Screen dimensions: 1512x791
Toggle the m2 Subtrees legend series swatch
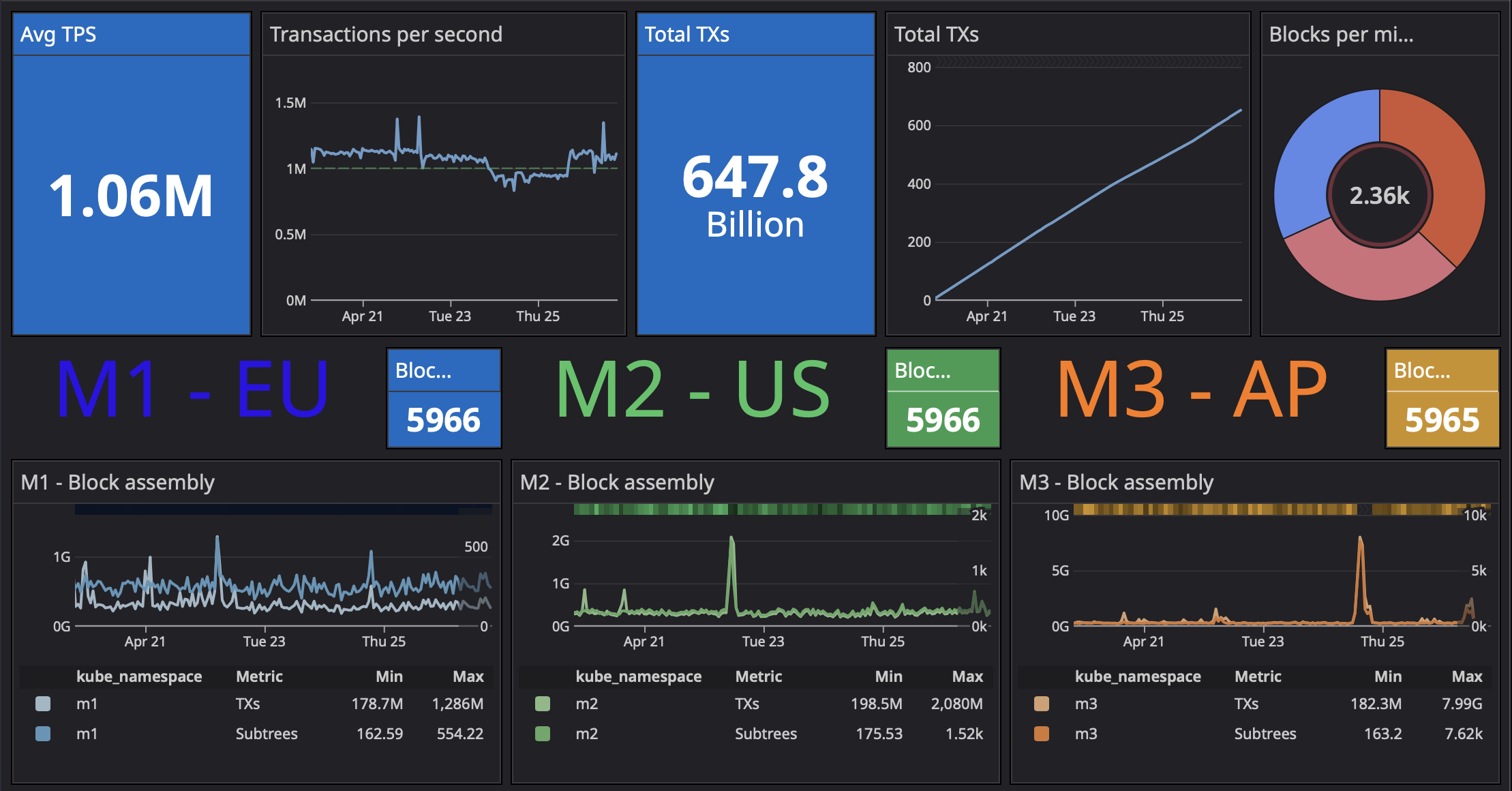pyautogui.click(x=543, y=734)
